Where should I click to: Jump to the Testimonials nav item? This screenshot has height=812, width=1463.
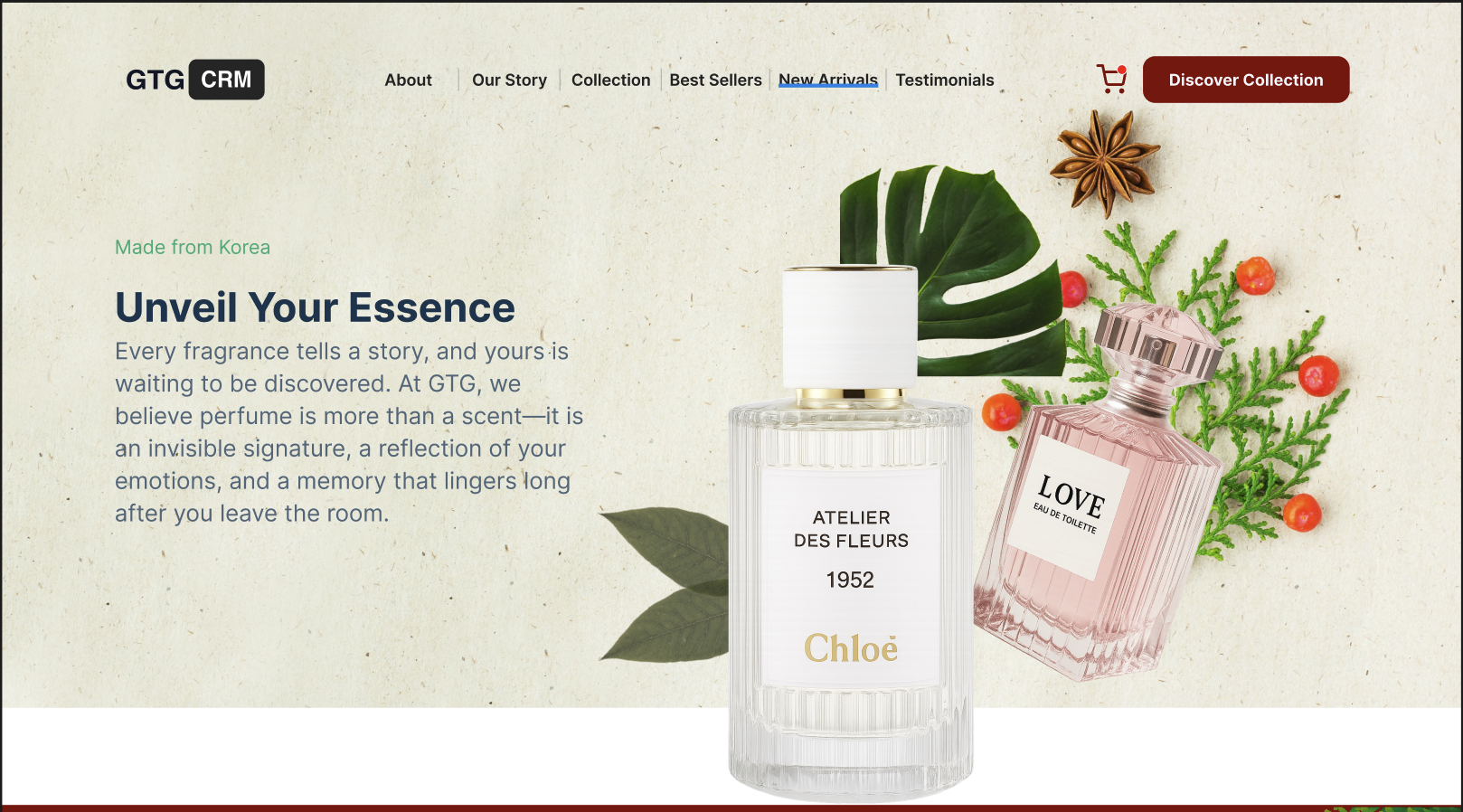[x=945, y=80]
